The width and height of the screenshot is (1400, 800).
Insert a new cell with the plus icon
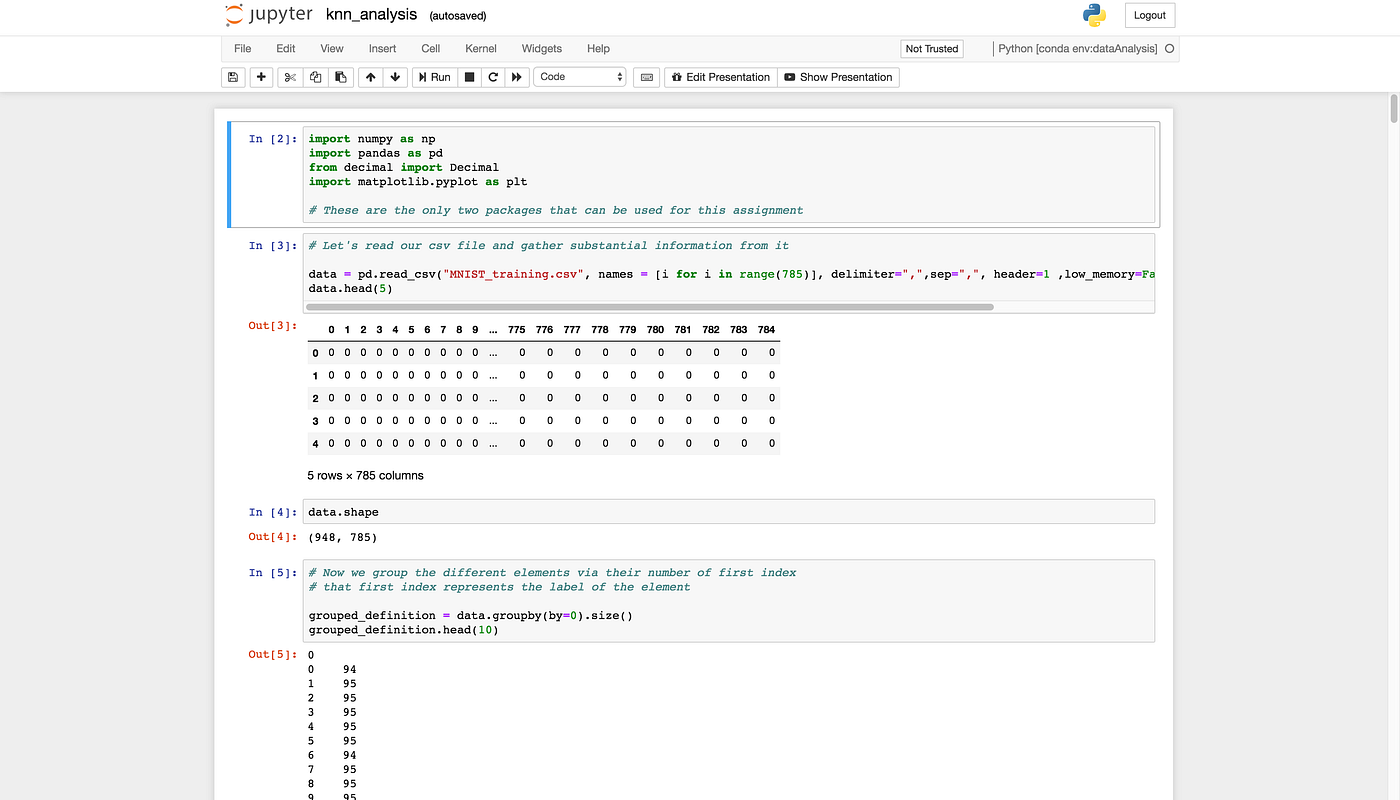pyautogui.click(x=261, y=77)
